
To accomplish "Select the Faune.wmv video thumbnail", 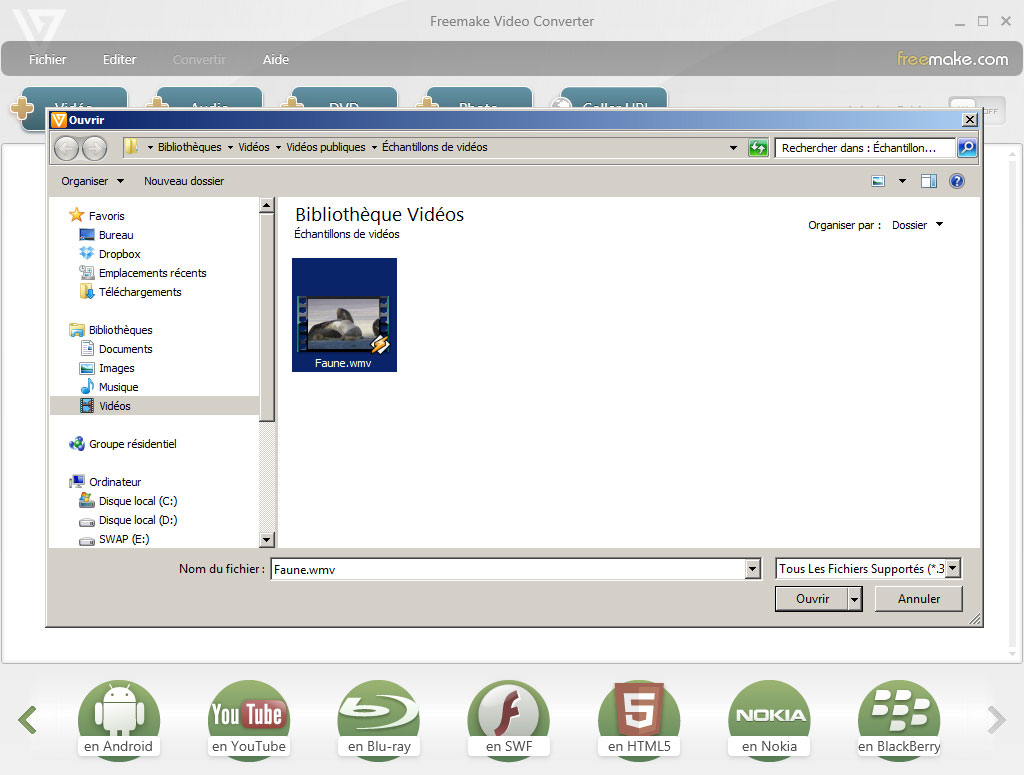I will pos(344,315).
